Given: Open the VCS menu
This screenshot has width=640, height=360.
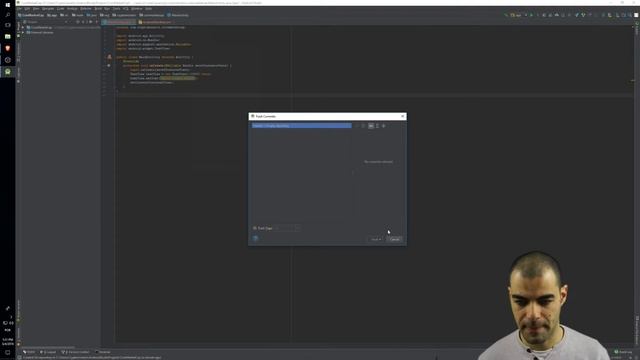Looking at the screenshot, I should (126, 9).
